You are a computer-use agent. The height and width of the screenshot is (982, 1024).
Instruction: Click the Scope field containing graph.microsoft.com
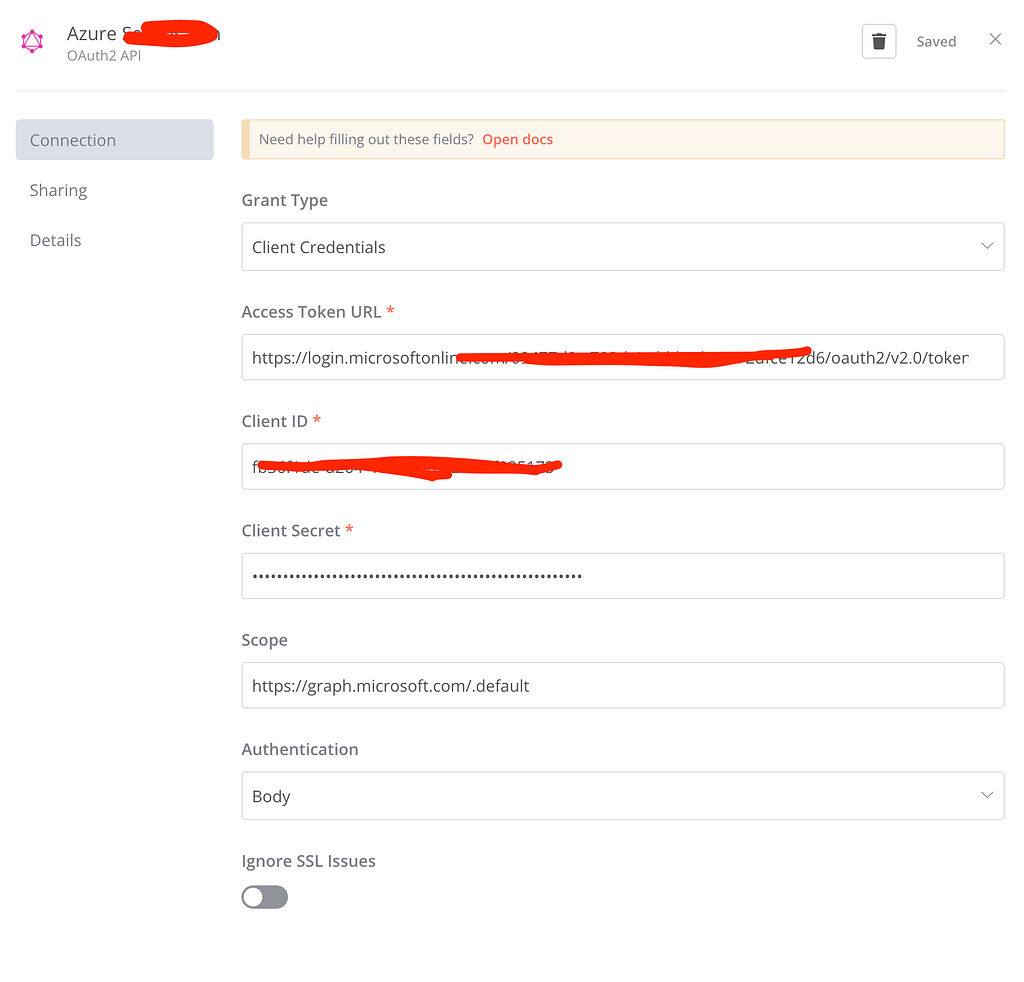[x=622, y=685]
